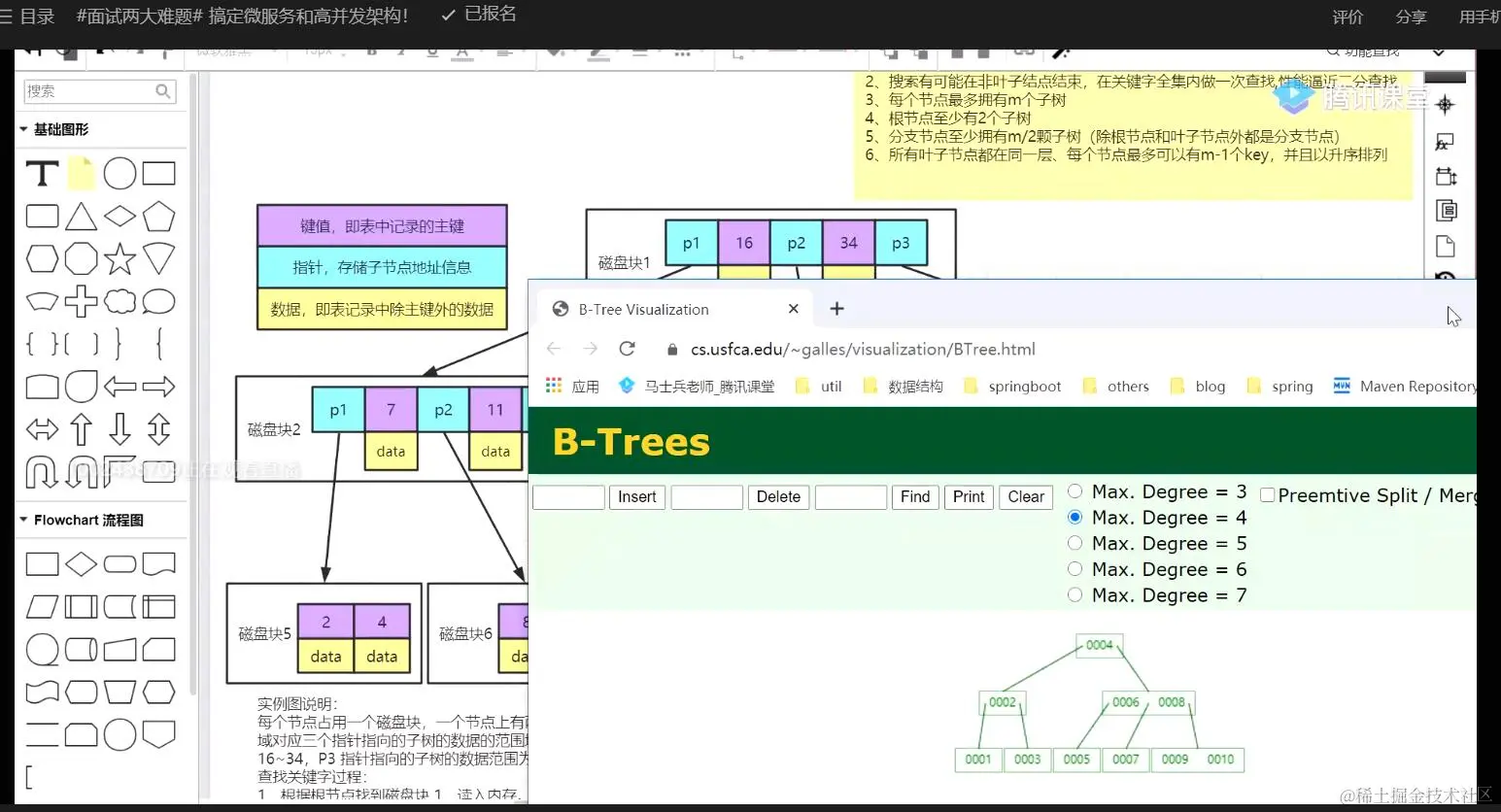Pick the speech bubble shape

(x=159, y=302)
